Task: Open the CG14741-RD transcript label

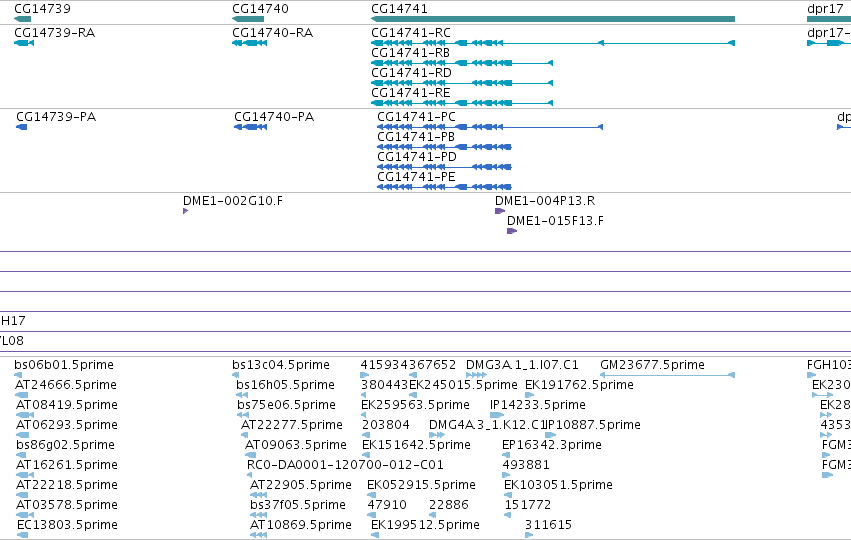Action: [x=411, y=73]
